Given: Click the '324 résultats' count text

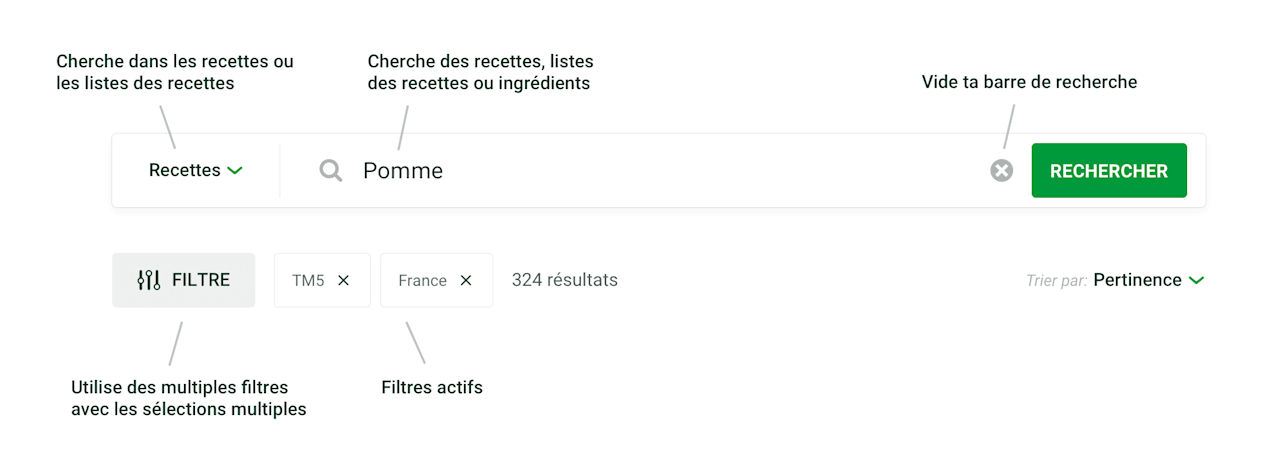Looking at the screenshot, I should [x=565, y=280].
